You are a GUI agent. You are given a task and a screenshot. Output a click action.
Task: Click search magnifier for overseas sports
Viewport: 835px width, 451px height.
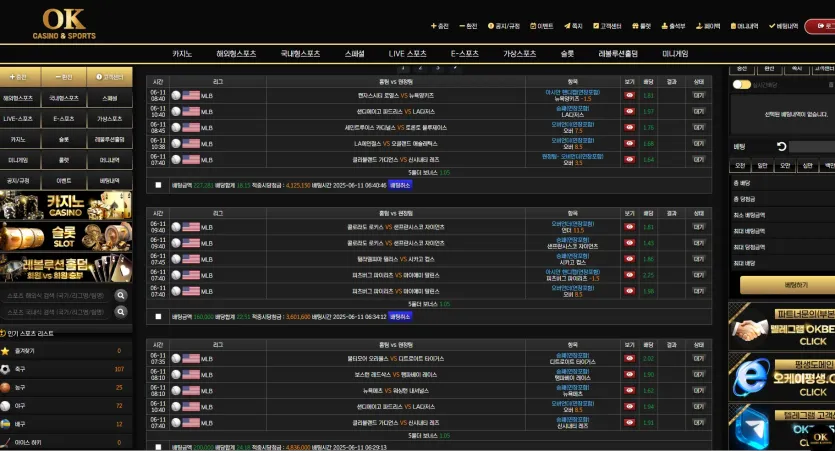(121, 296)
